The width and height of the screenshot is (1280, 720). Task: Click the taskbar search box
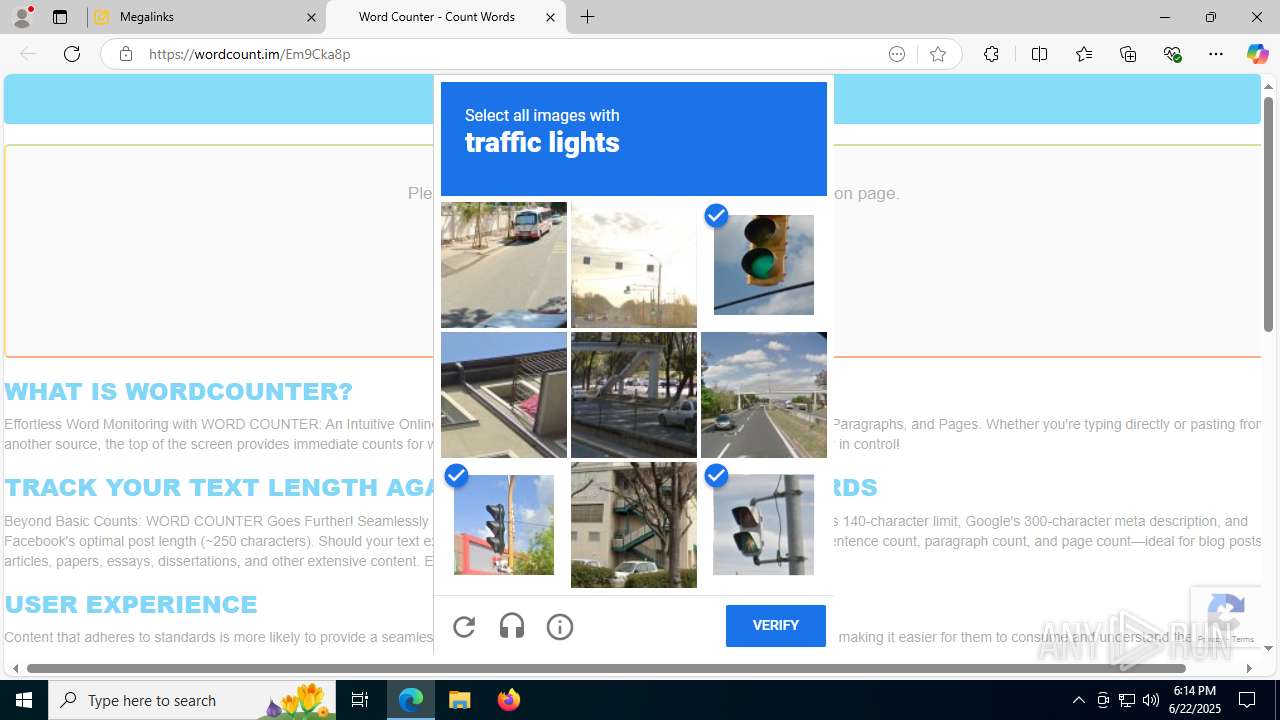point(192,700)
